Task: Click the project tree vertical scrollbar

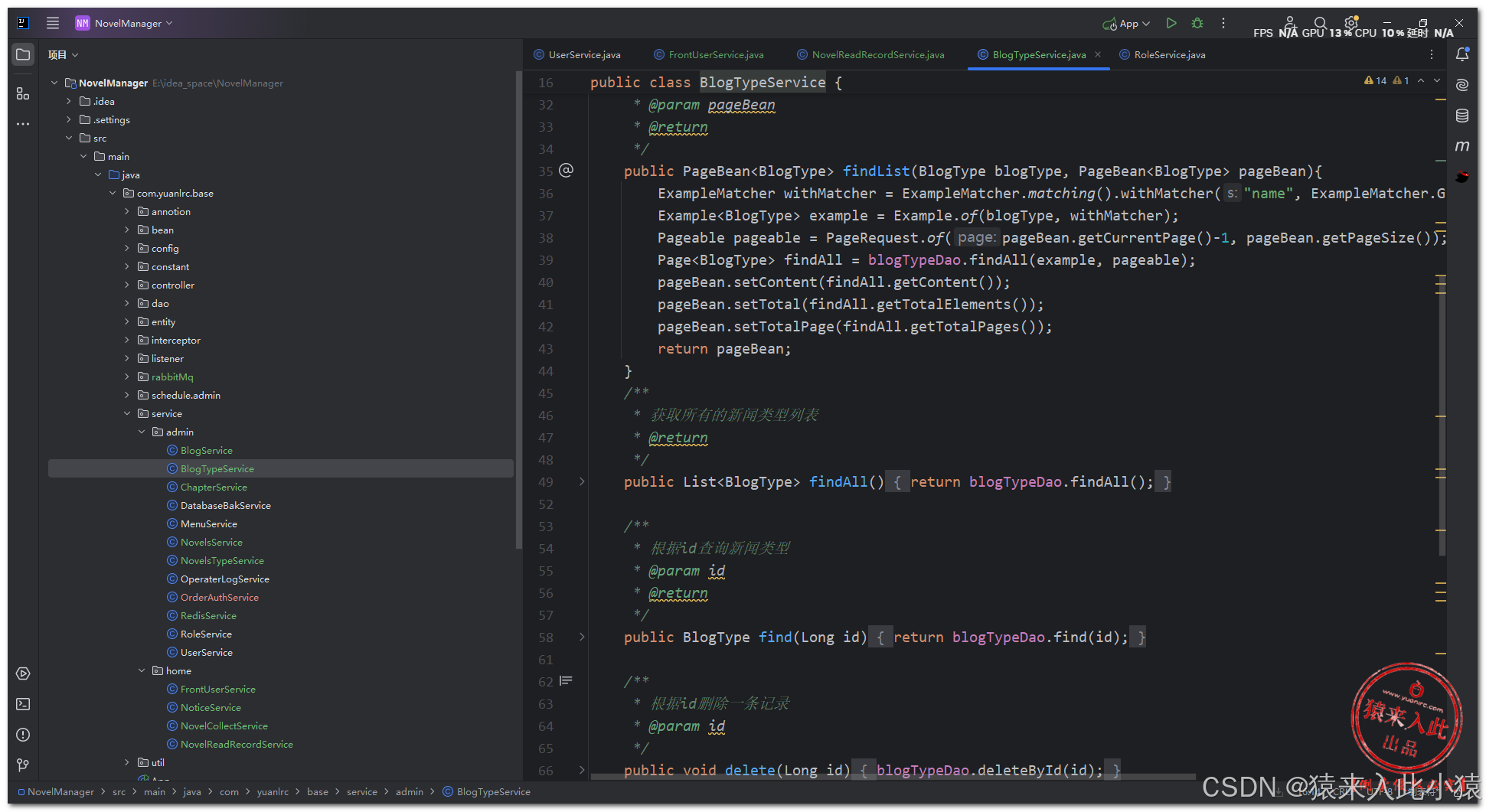Action: pos(519,310)
